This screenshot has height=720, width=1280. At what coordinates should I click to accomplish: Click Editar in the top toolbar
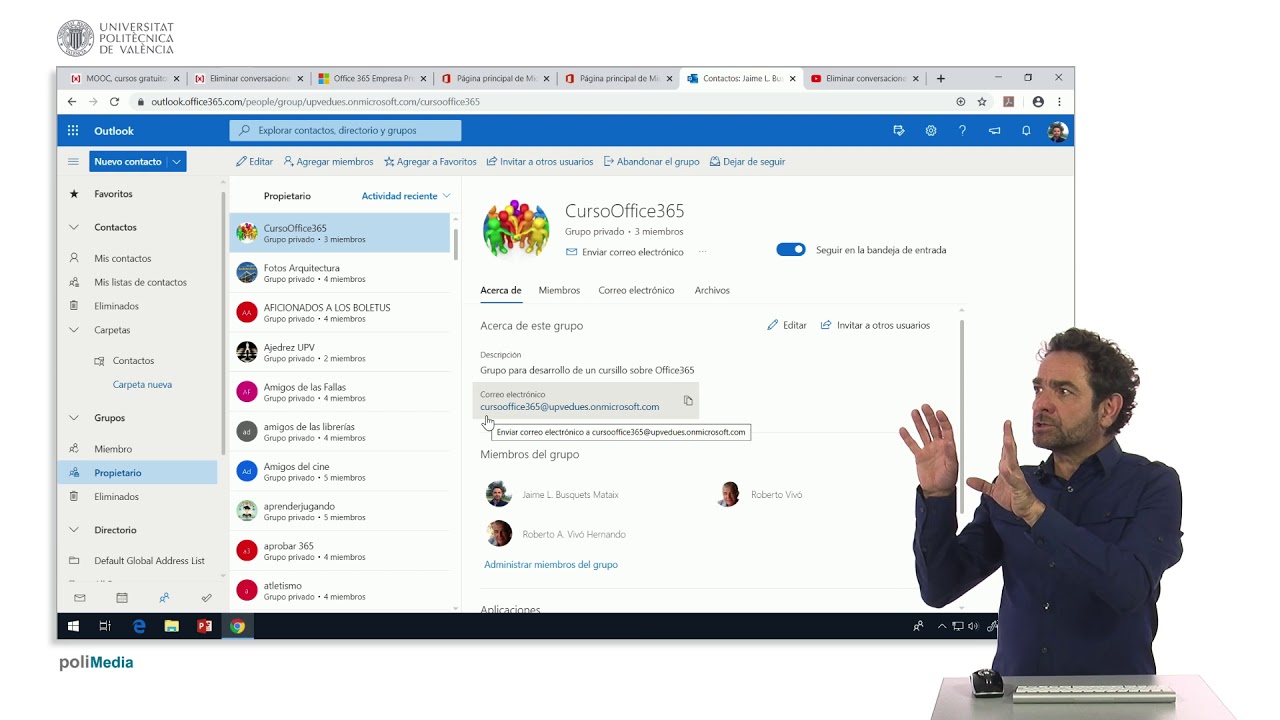coord(254,161)
